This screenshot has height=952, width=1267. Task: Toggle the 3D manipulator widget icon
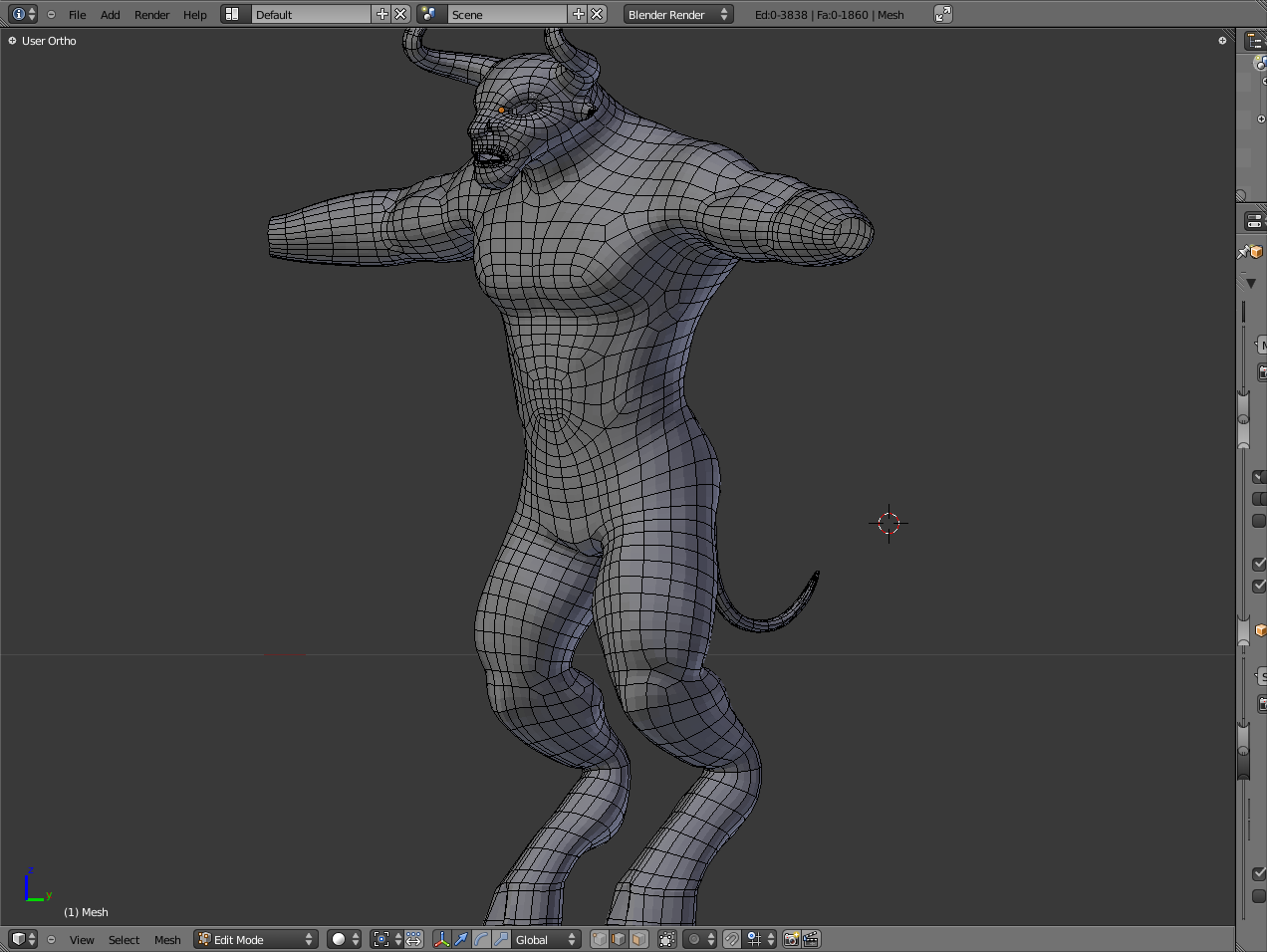[x=441, y=939]
